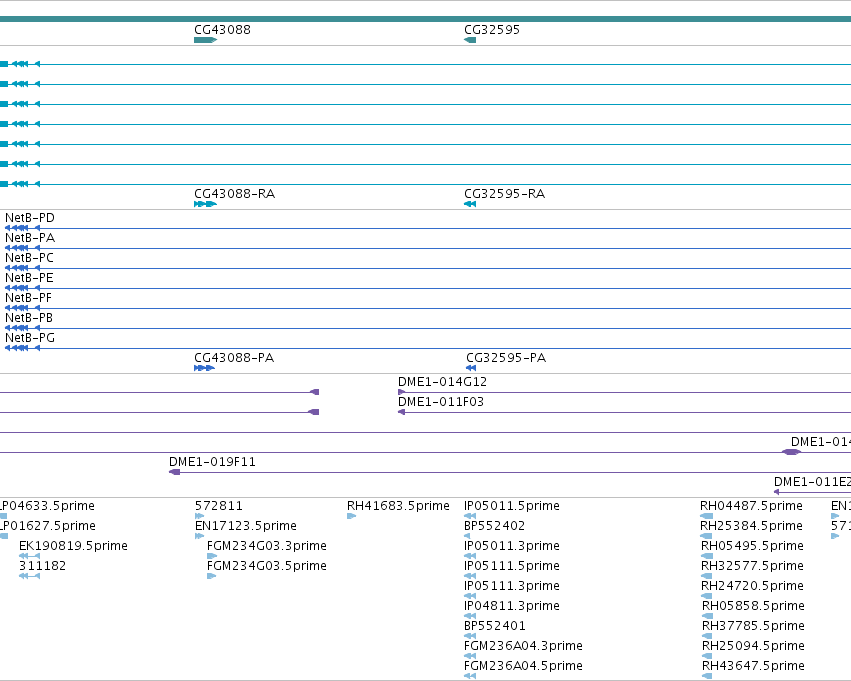The image size is (851, 681).
Task: Click the RH32577.5prime EST label
Action: [x=752, y=566]
